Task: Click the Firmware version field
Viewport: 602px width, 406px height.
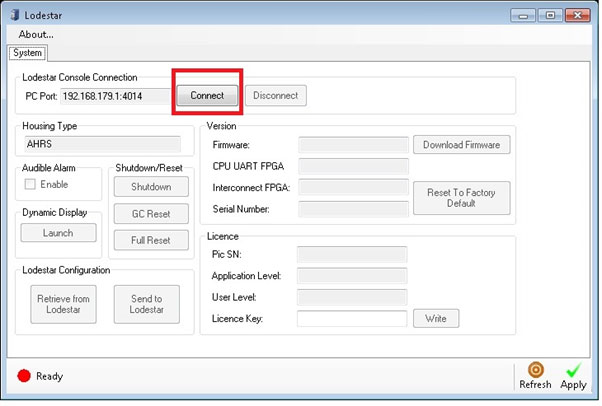Action: click(353, 145)
